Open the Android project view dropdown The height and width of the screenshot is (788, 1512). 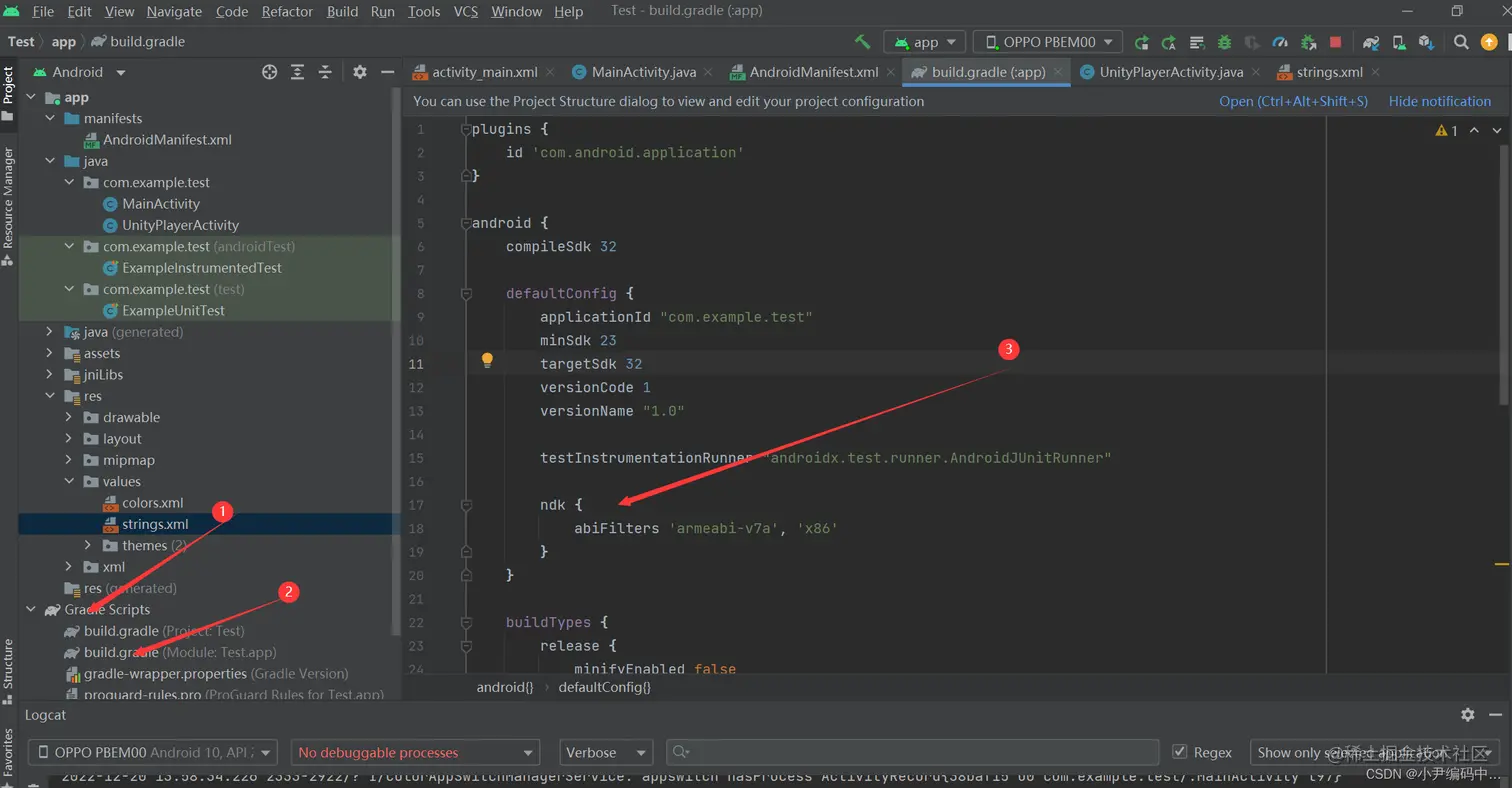80,72
